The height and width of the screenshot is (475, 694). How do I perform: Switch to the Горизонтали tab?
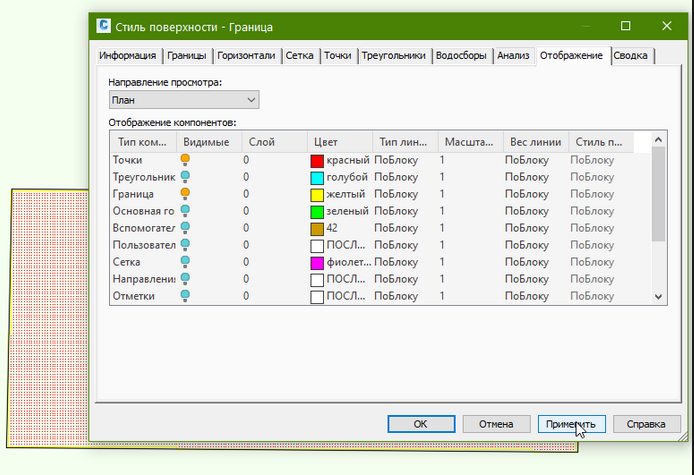[x=246, y=56]
